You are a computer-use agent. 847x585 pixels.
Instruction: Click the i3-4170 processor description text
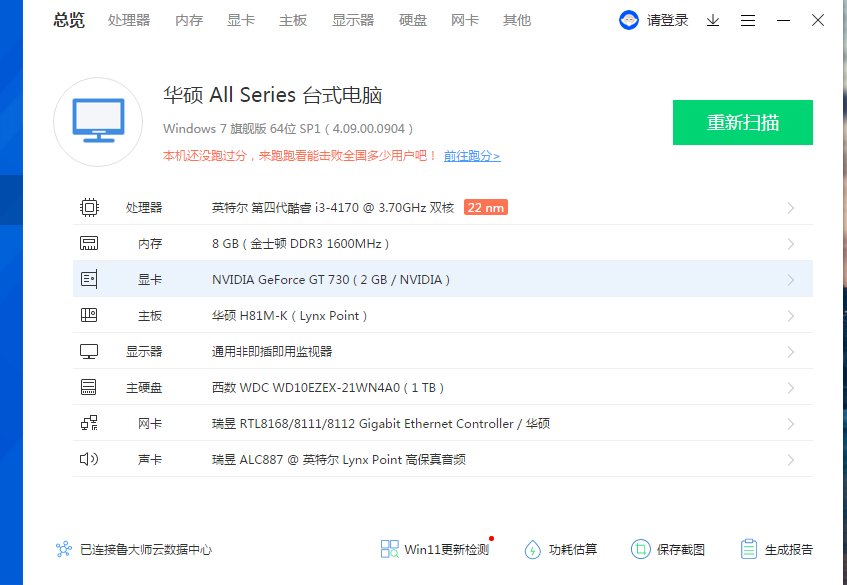[x=333, y=207]
